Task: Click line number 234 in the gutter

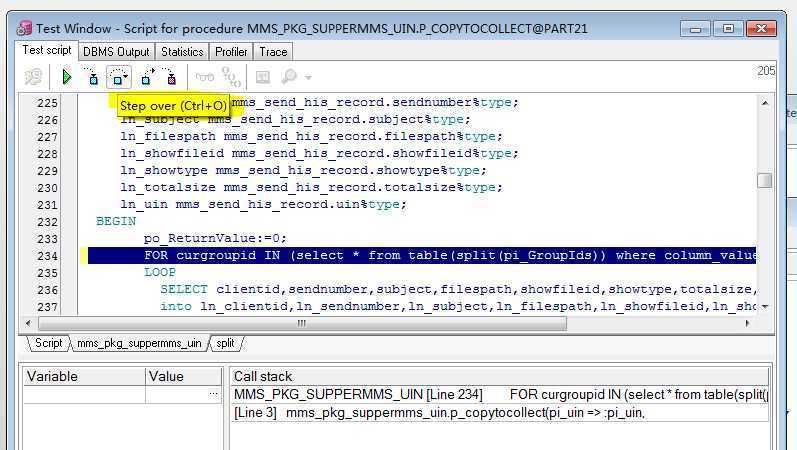Action: (47, 256)
